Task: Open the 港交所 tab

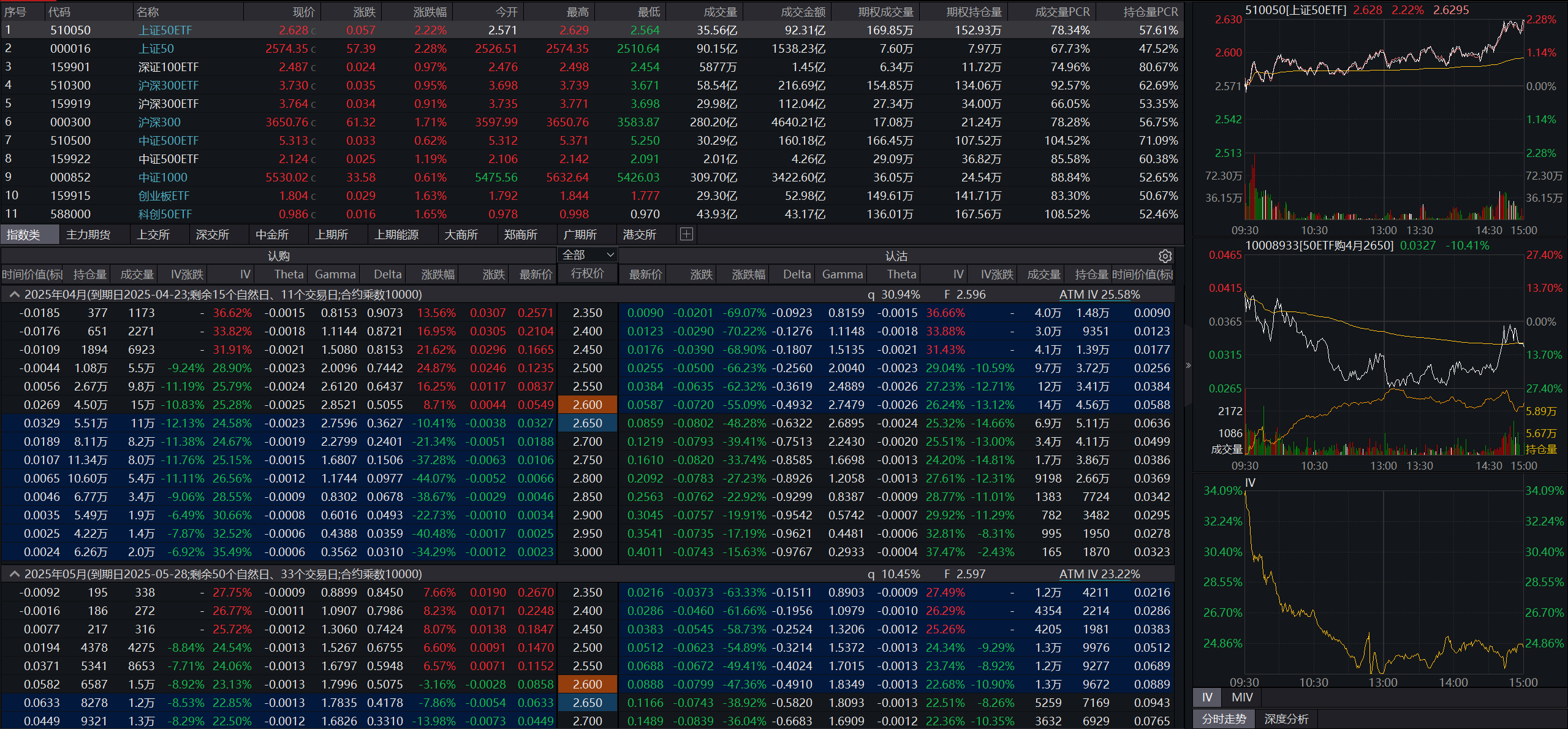Action: pos(639,235)
